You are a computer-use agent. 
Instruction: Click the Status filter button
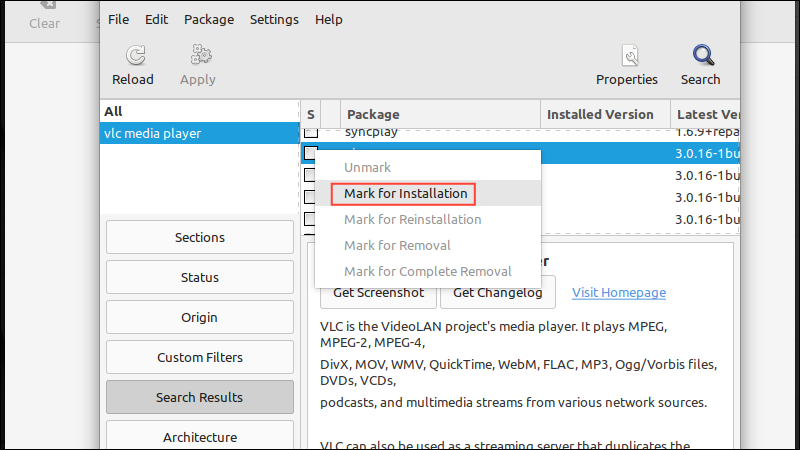(x=200, y=277)
